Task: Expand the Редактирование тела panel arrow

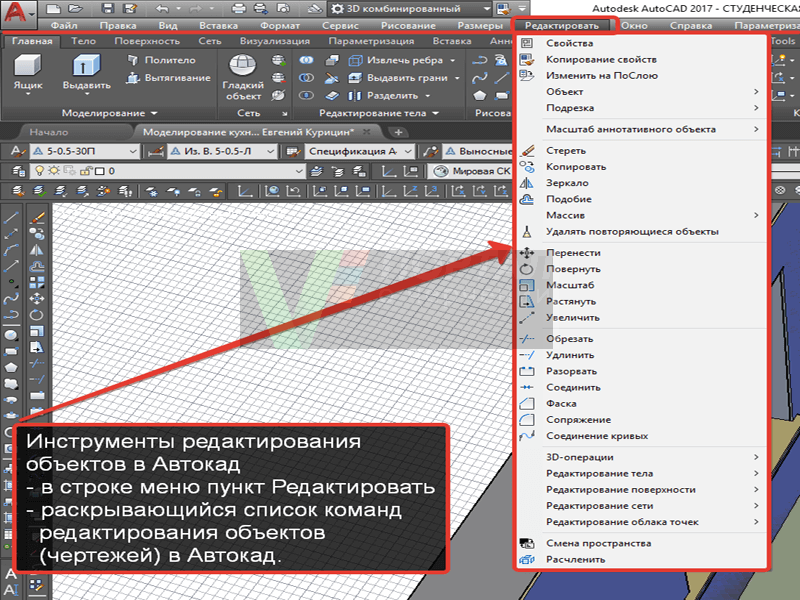Action: pos(435,113)
